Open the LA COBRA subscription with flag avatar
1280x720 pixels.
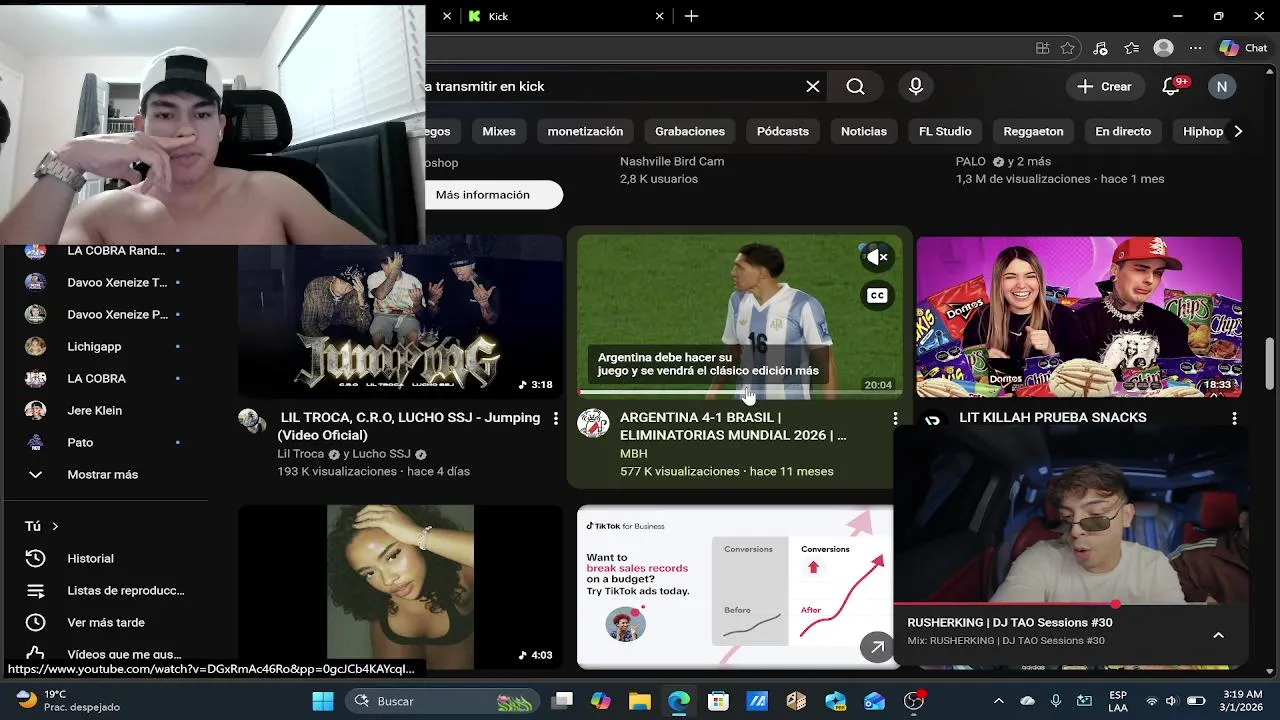click(105, 378)
